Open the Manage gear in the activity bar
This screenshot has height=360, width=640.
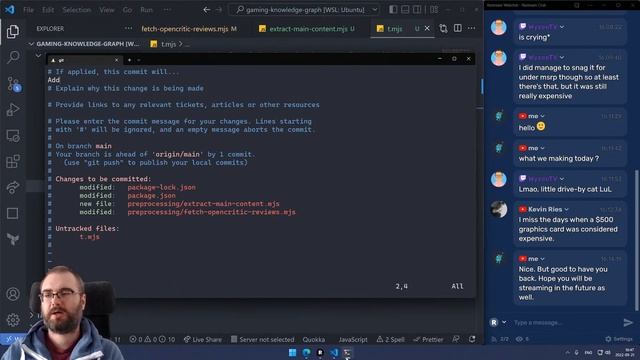(x=13, y=320)
